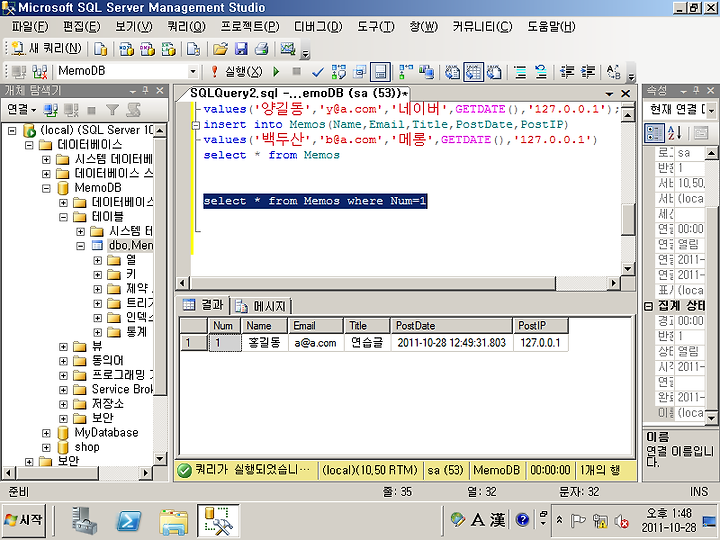Open Windows Explorer from the taskbar

point(173,521)
